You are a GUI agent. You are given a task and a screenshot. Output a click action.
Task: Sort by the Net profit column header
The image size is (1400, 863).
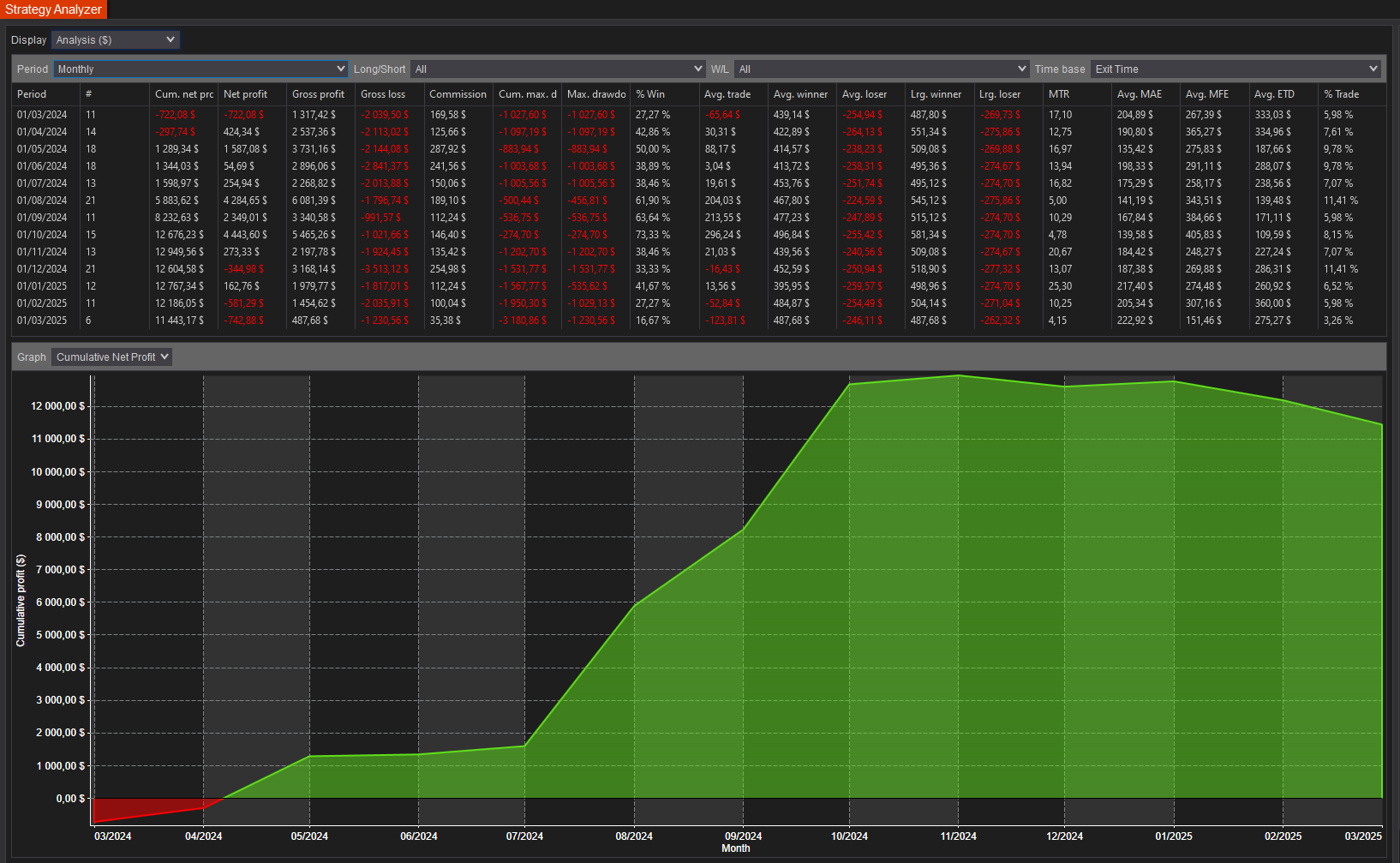pos(252,94)
